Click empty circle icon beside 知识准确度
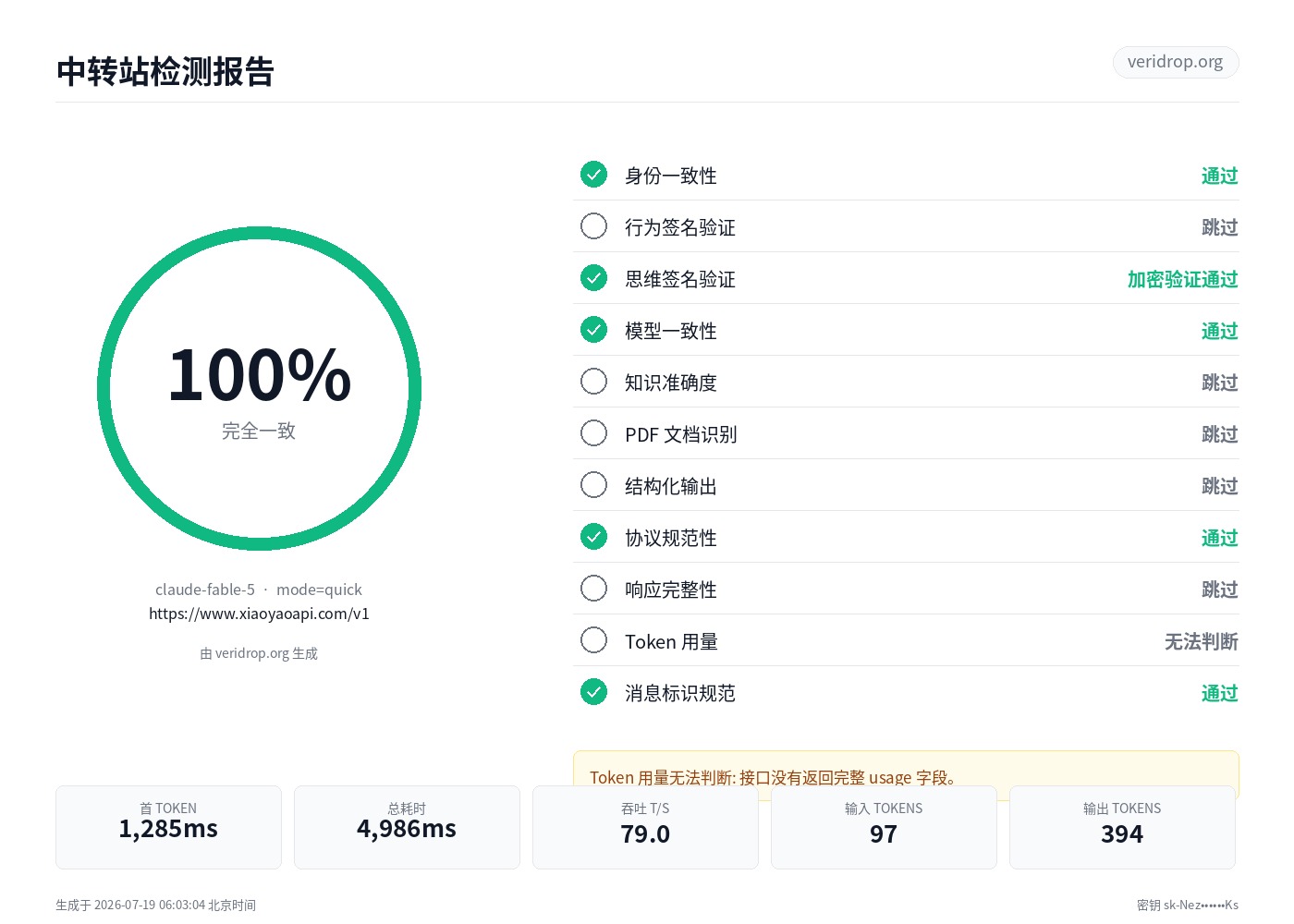The height and width of the screenshot is (924, 1294). 593,382
